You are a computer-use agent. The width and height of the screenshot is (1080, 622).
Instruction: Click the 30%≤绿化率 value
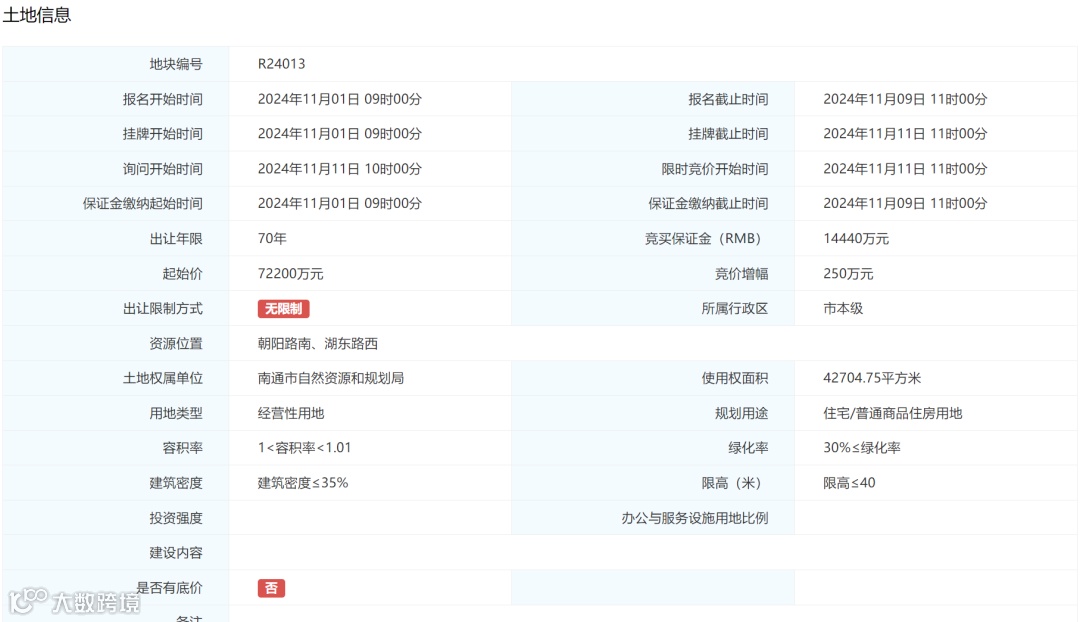(x=862, y=448)
